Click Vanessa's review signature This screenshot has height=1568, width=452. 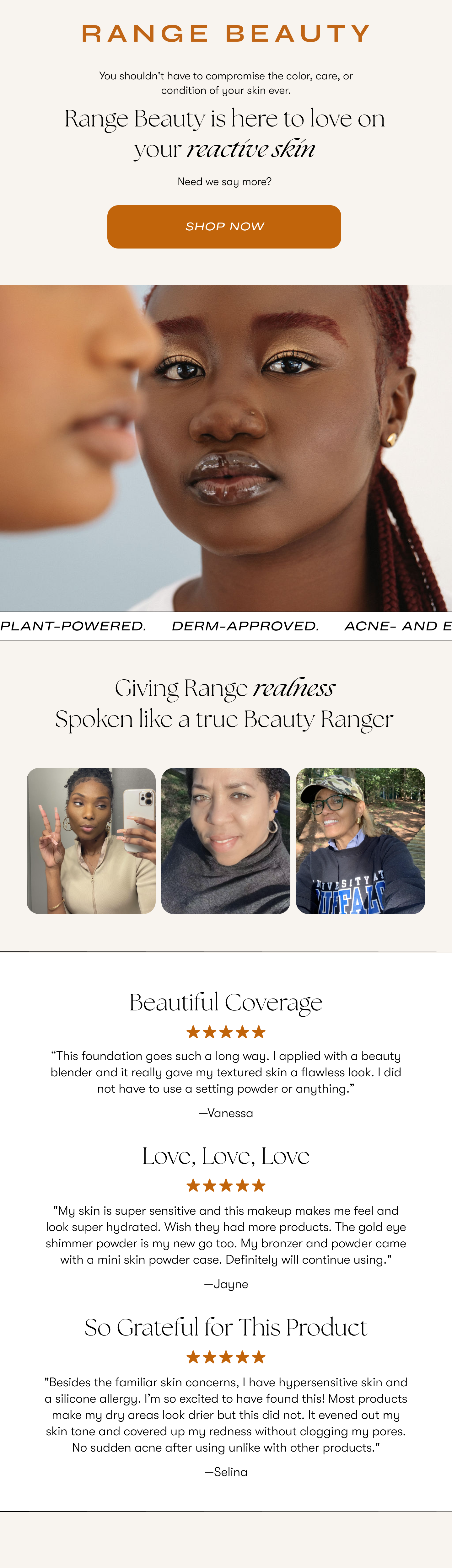tap(226, 1113)
